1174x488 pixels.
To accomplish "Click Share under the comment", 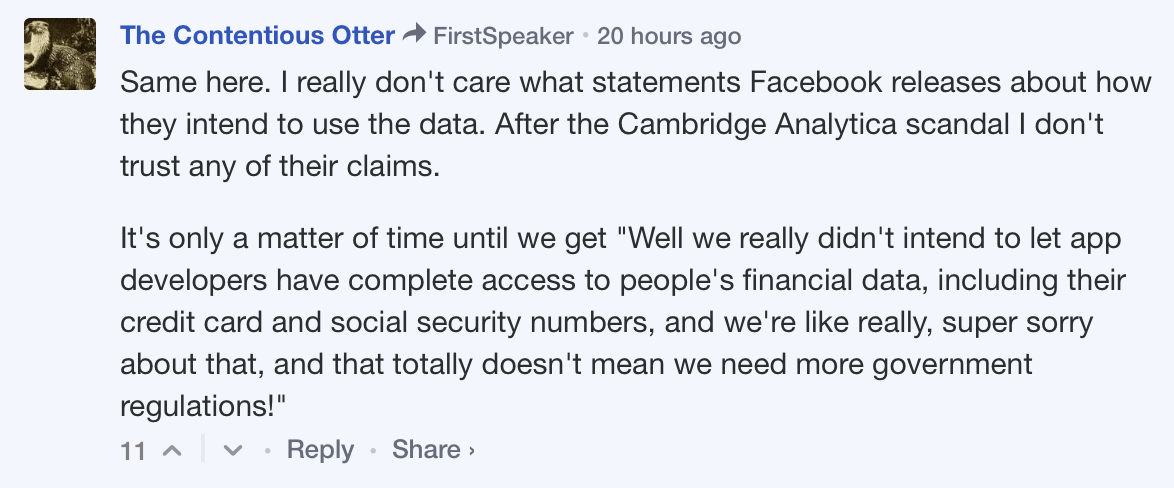I will (426, 450).
